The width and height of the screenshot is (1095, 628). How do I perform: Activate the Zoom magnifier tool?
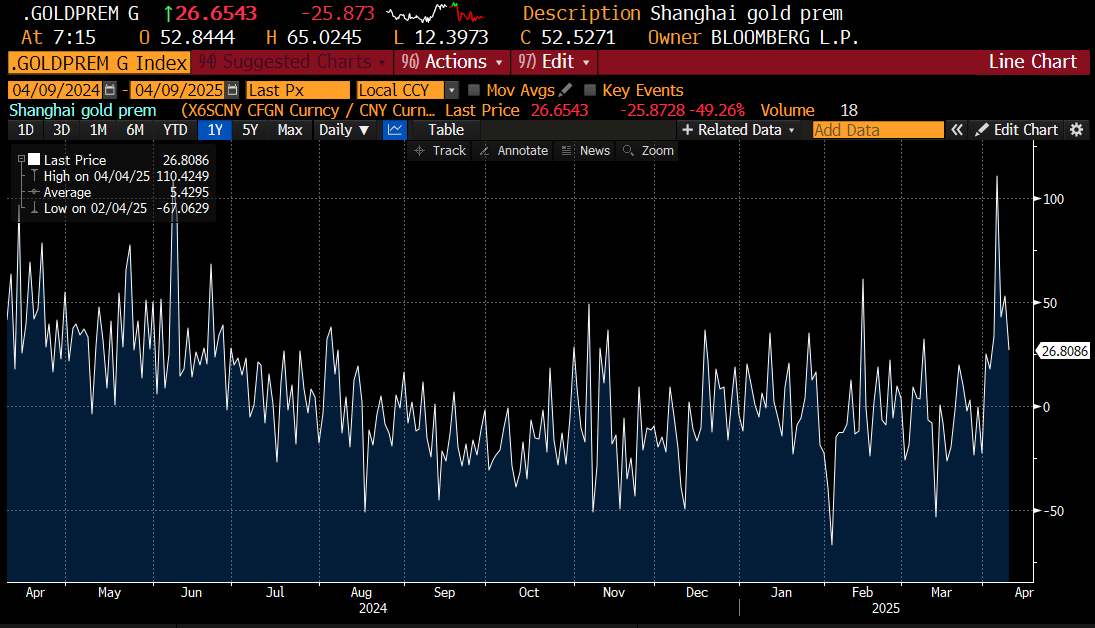point(648,151)
